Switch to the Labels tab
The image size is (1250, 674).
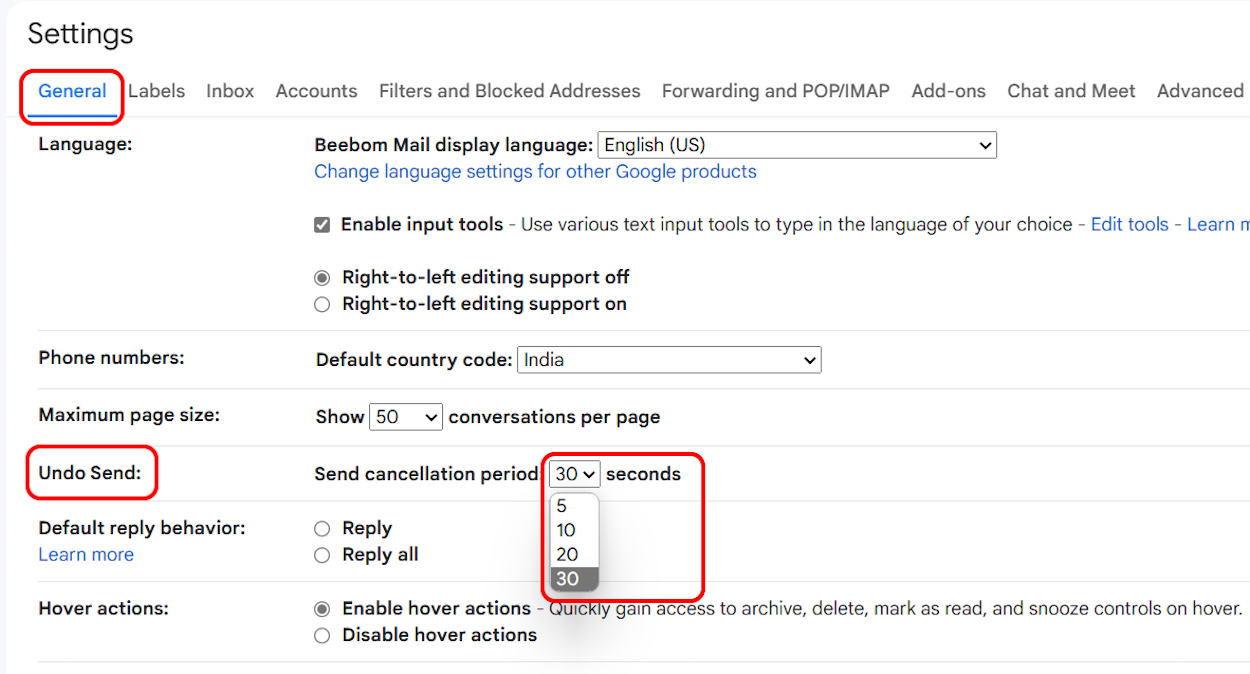pos(156,91)
